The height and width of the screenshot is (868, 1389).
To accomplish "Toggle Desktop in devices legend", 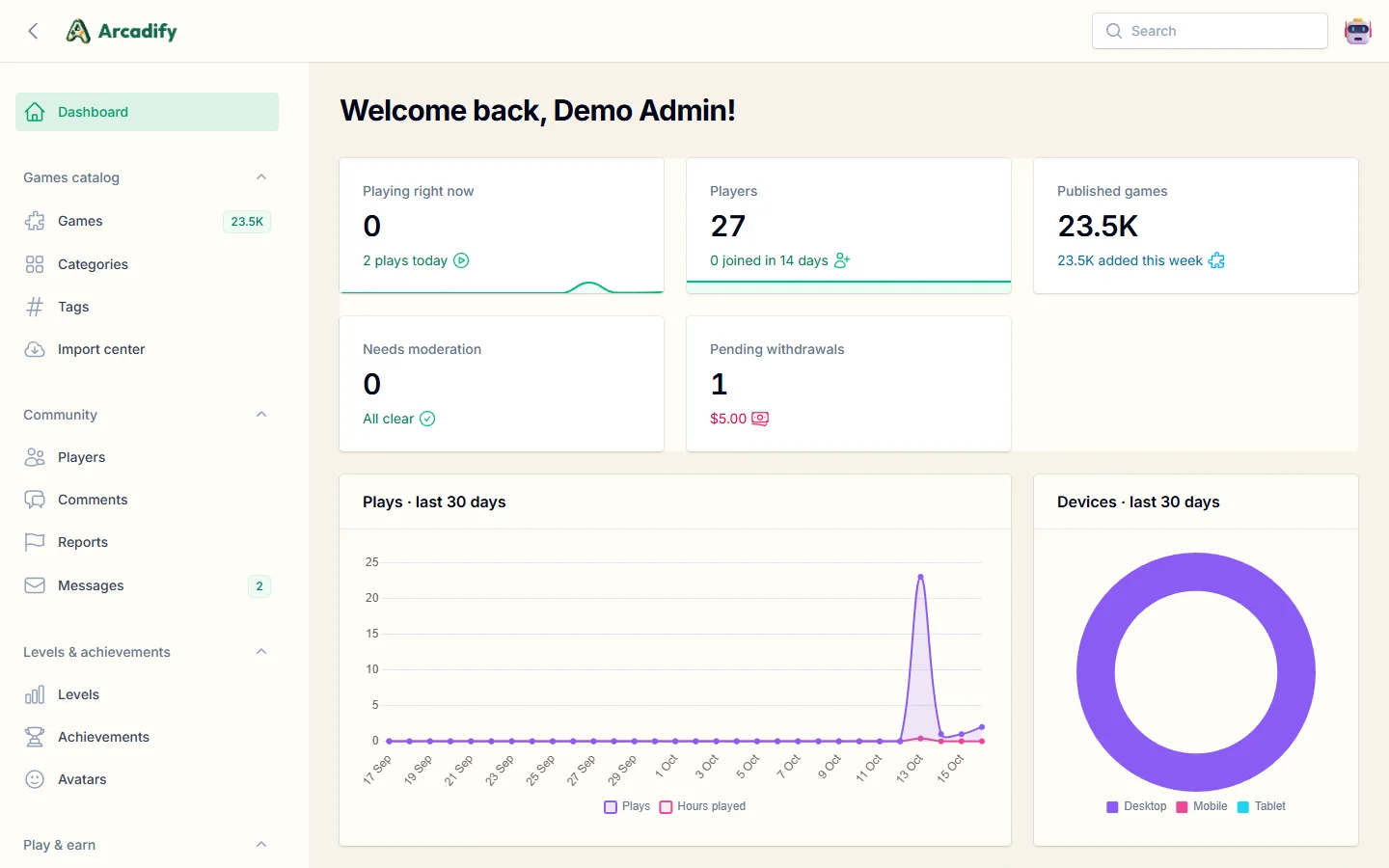I will click(1136, 806).
